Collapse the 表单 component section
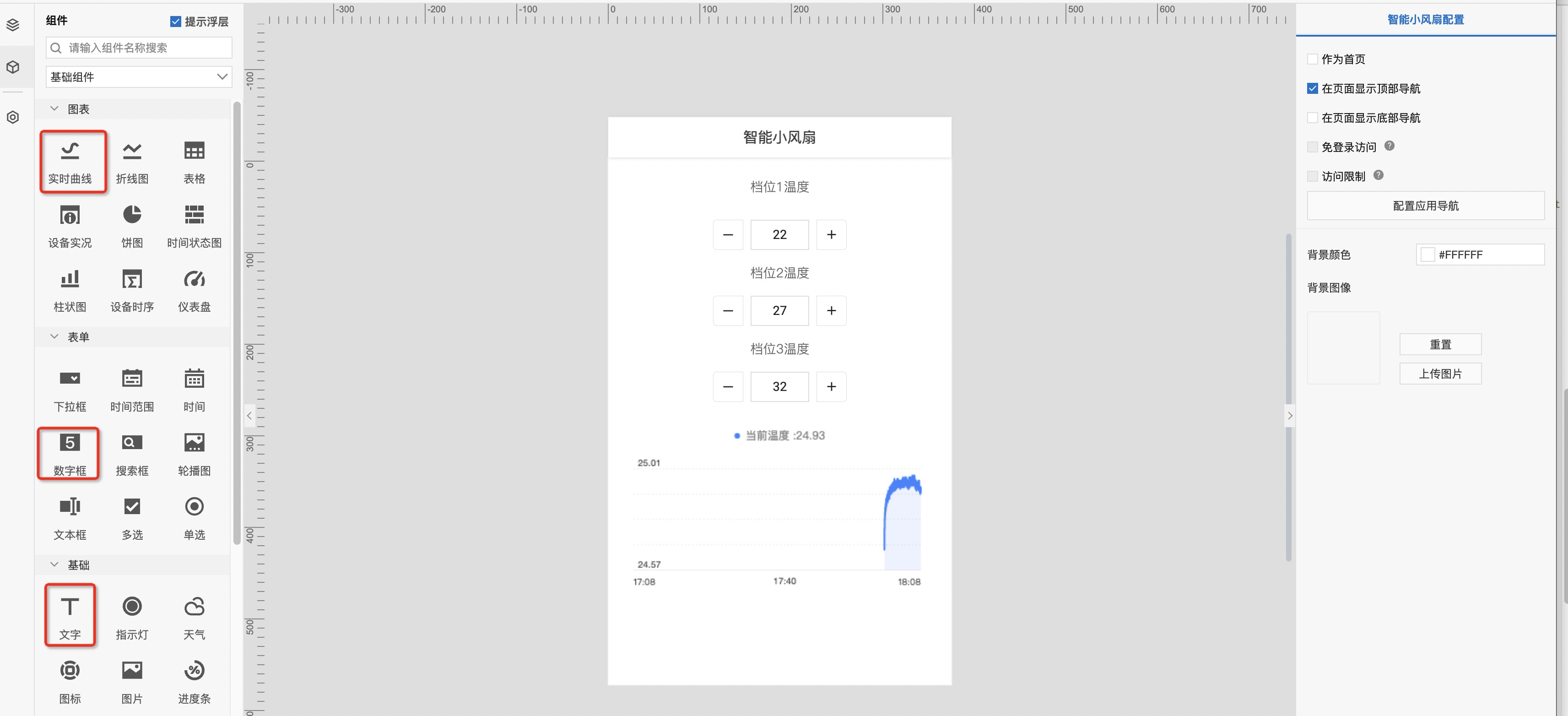This screenshot has width=1568, height=716. (x=55, y=336)
